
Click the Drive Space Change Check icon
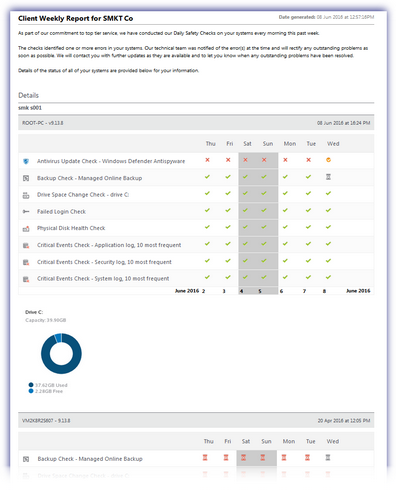pyautogui.click(x=26, y=195)
